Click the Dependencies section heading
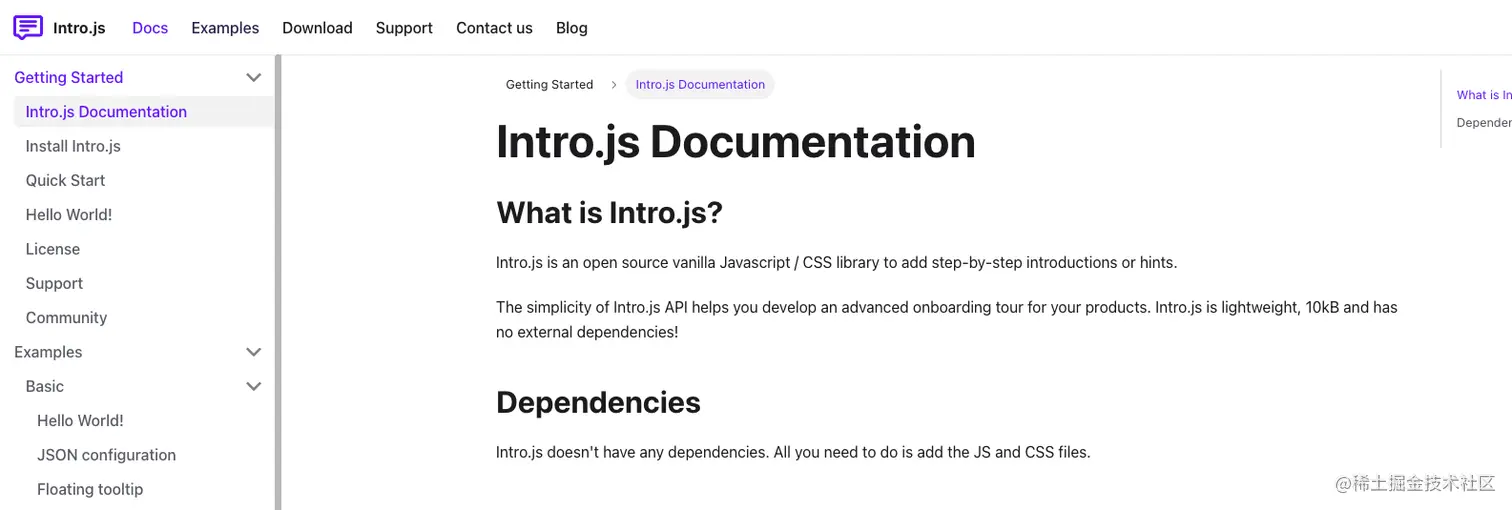 click(598, 402)
